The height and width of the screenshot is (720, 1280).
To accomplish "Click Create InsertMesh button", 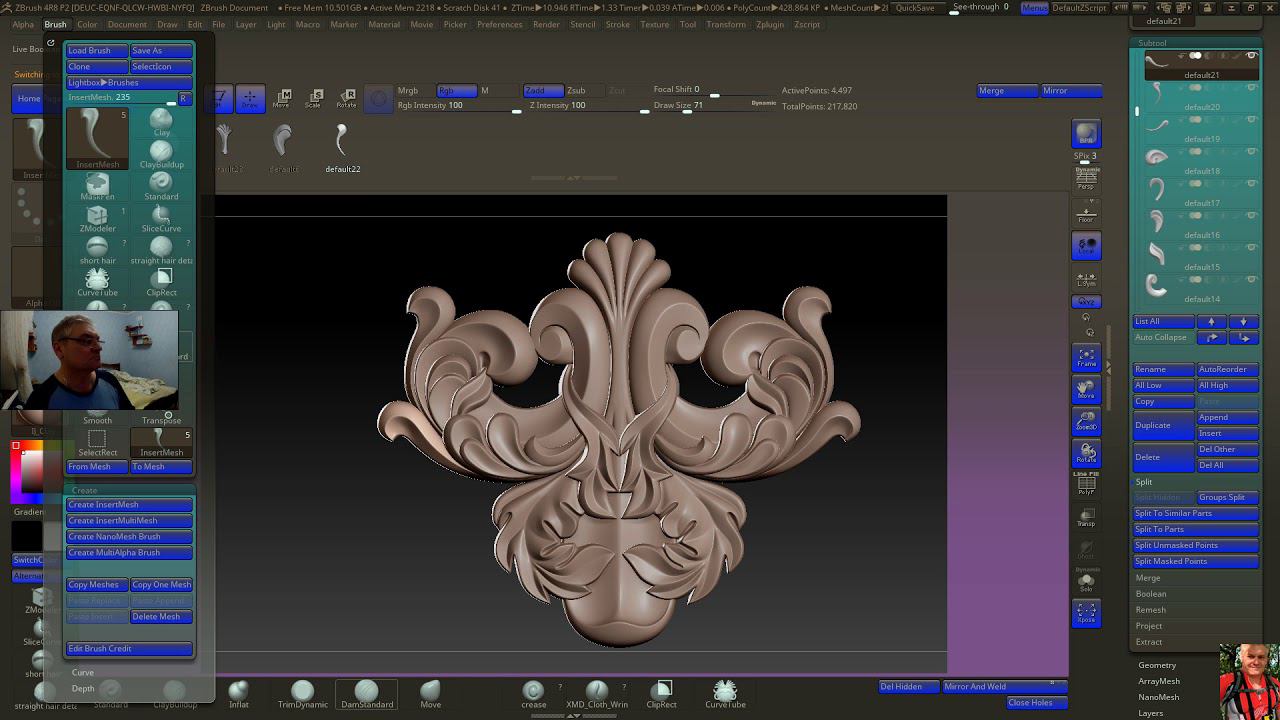I will click(129, 505).
